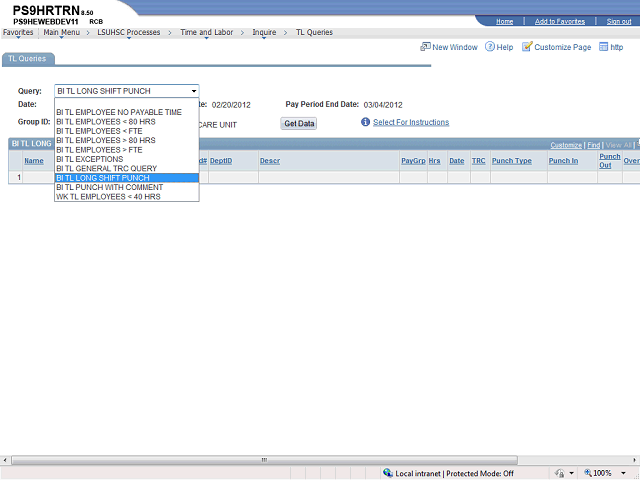Select BI TL PUNCH WITH COMMENT option
640x480 pixels.
(127, 187)
